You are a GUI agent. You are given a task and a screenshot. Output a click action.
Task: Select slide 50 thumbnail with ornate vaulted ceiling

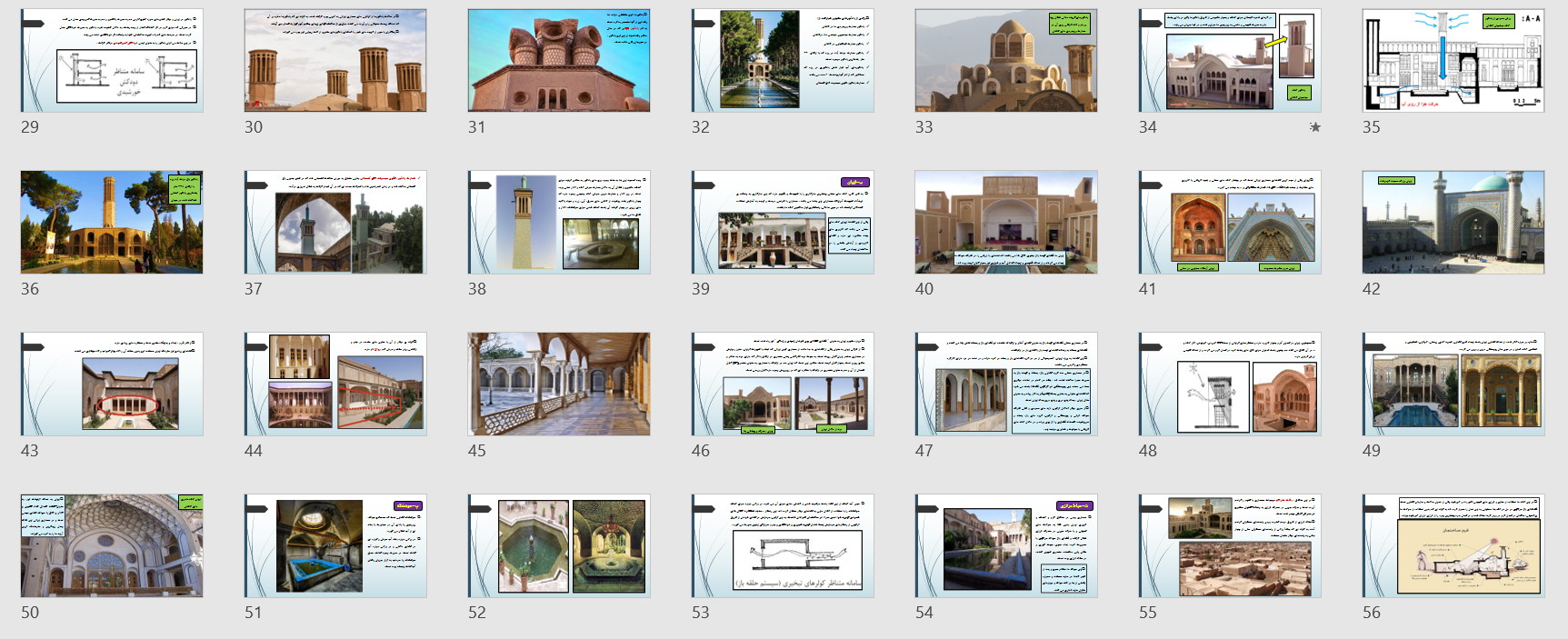pyautogui.click(x=112, y=546)
